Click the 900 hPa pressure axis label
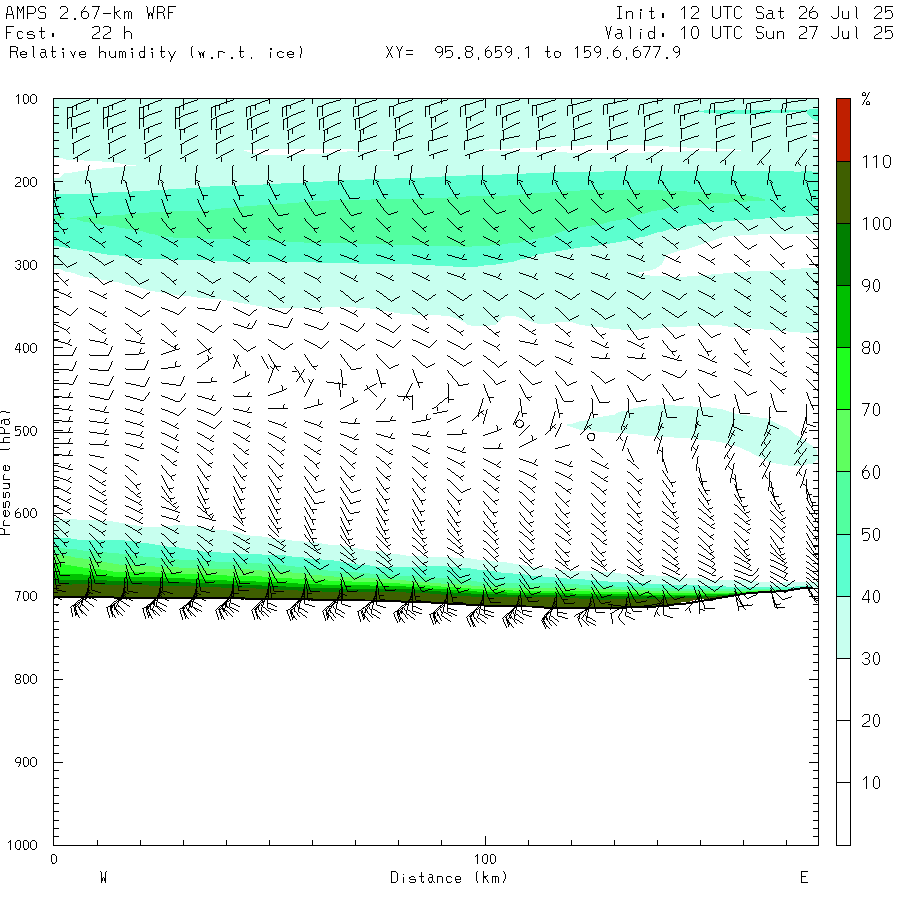Viewport: 900px width, 900px height. [26, 762]
